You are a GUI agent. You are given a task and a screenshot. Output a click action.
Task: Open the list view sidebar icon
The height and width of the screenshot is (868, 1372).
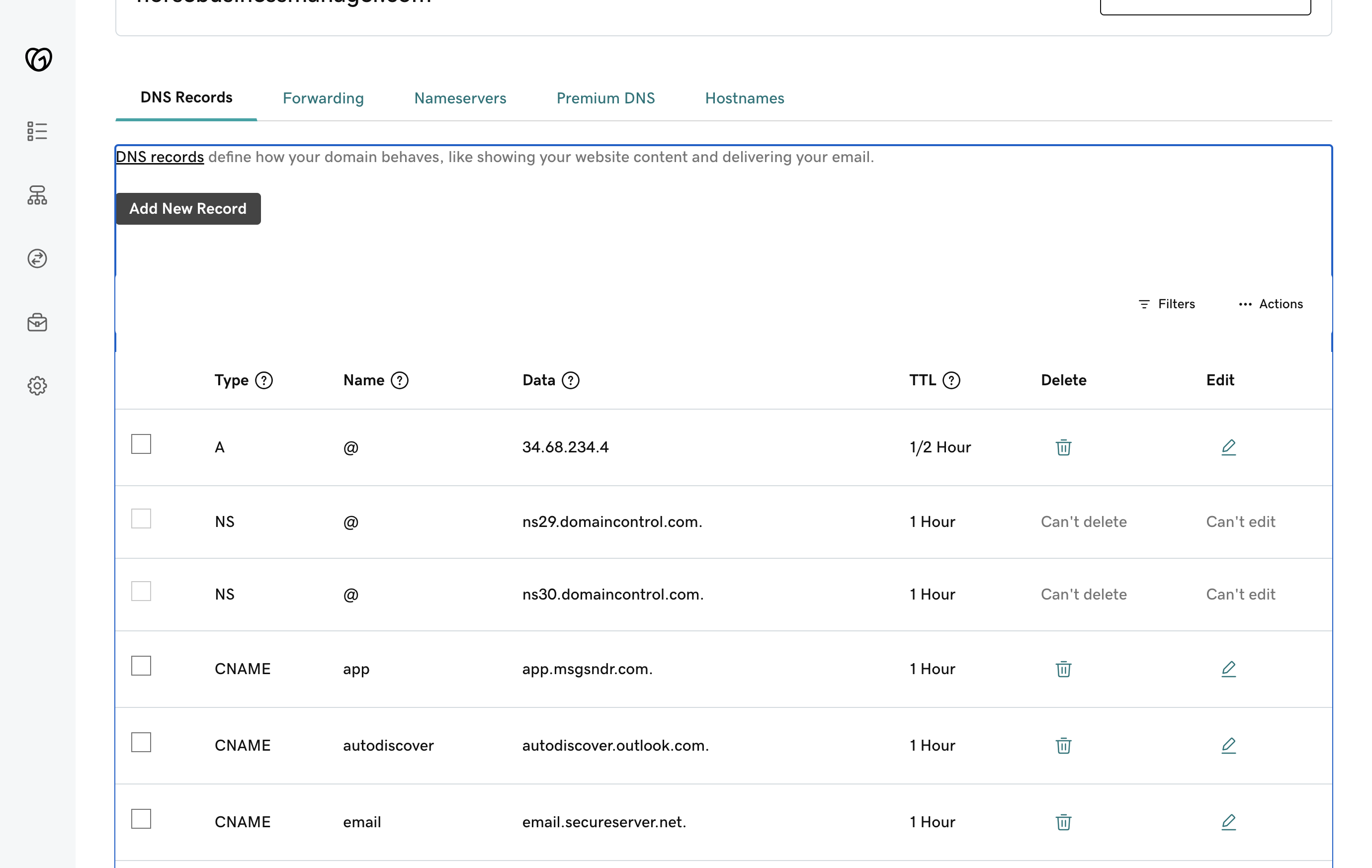37,131
